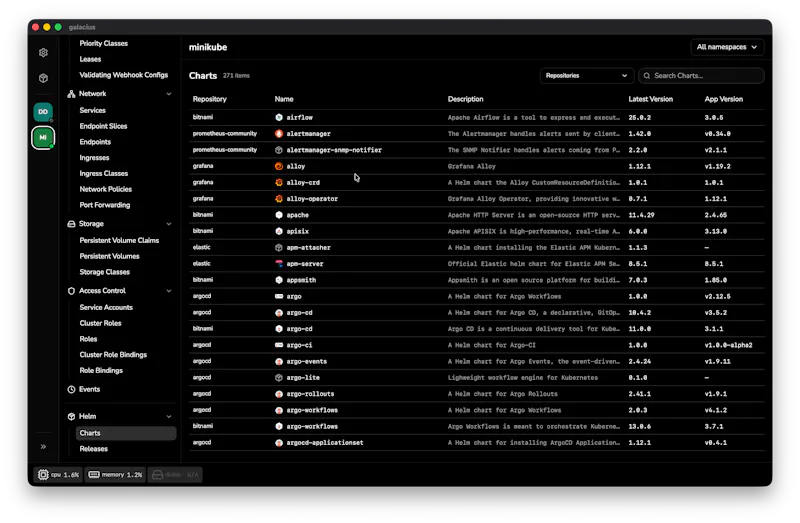Sort by the Repository column header

[210, 99]
